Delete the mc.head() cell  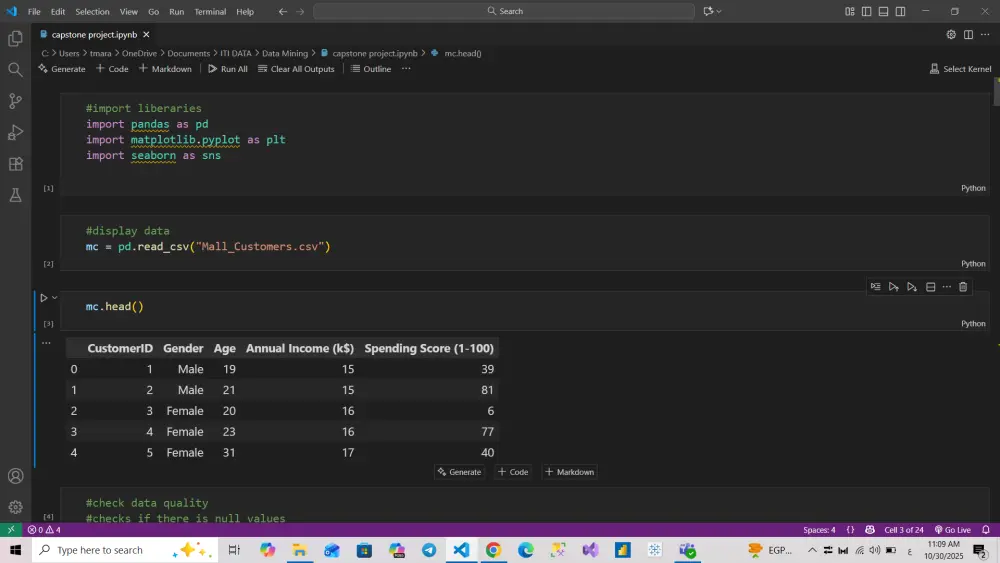[x=963, y=287]
